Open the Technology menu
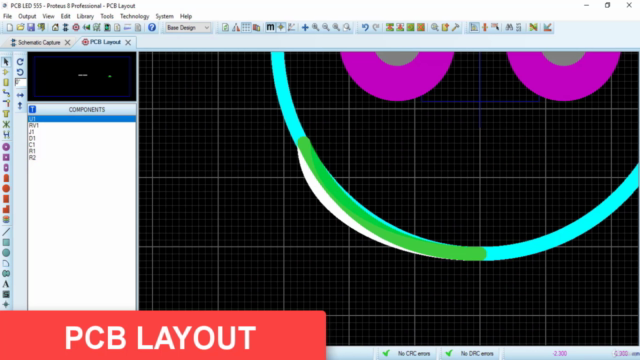The height and width of the screenshot is (360, 640). 134,16
